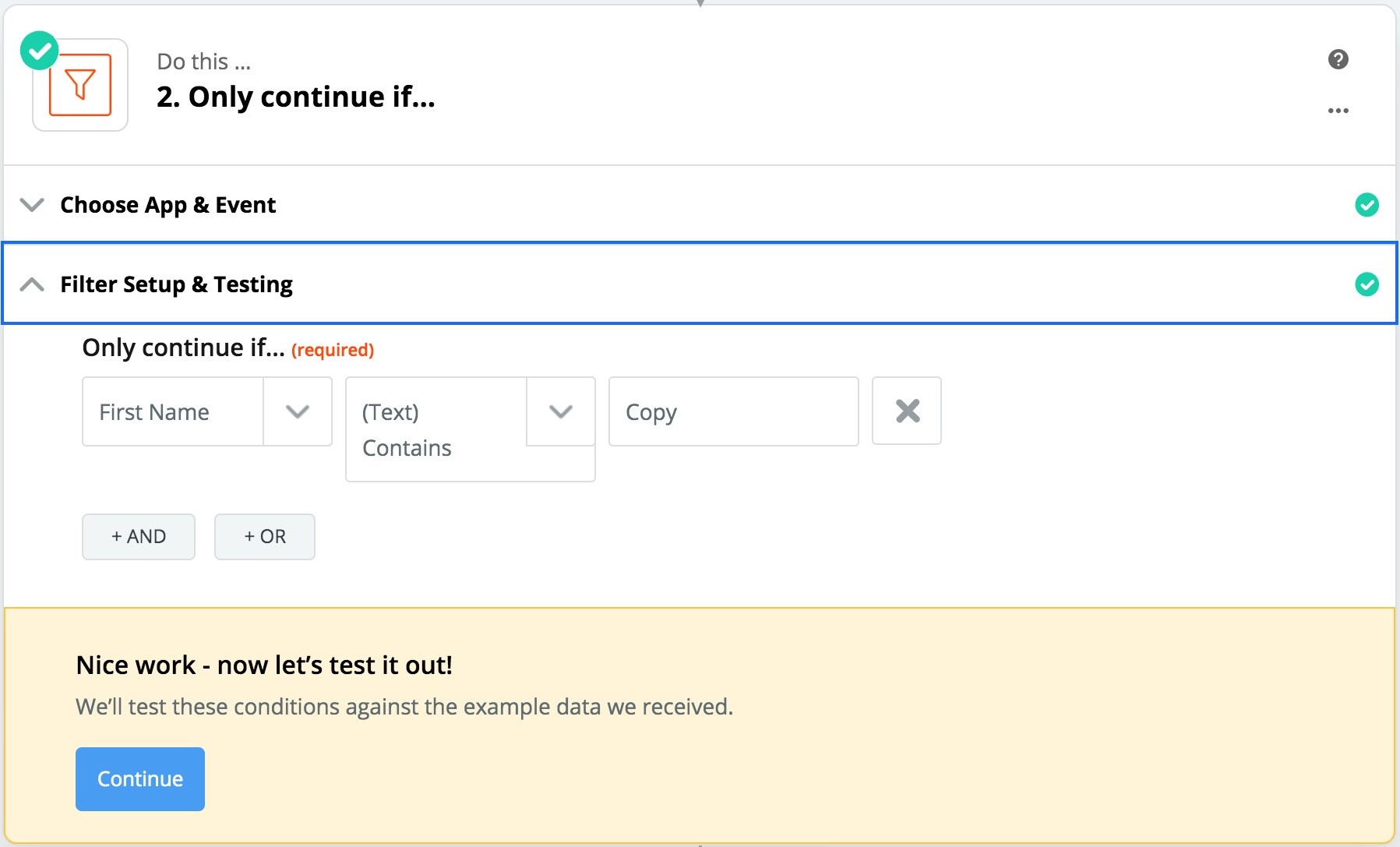Add an OR condition
Screen dimensions: 1400x847
click(x=265, y=537)
